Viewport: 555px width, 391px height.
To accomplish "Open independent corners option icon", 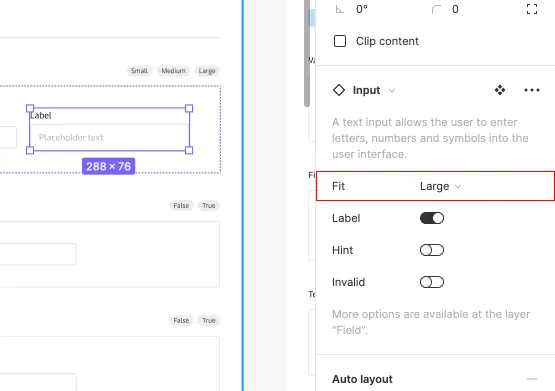I will point(532,9).
